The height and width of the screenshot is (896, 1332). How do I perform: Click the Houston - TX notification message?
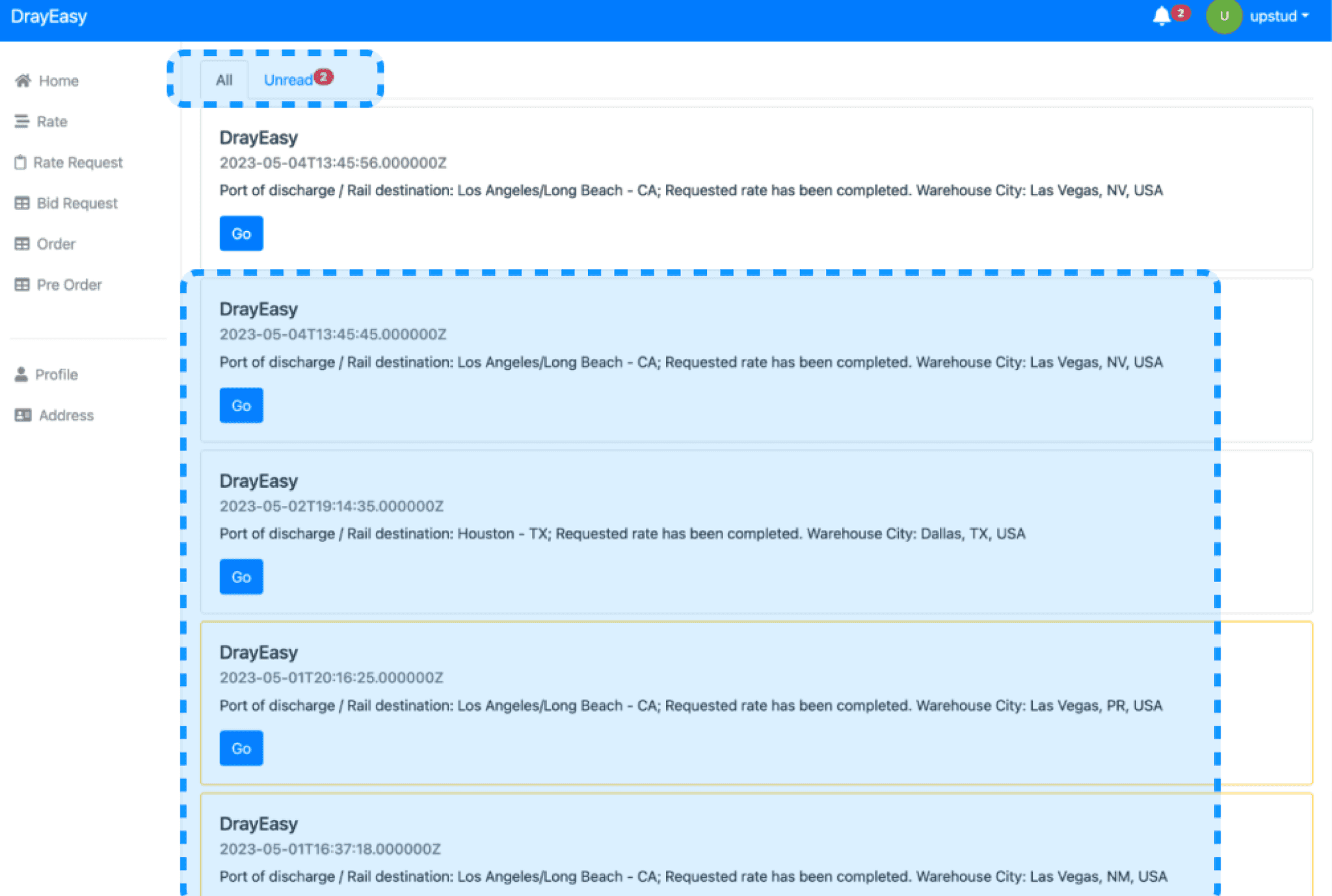pos(622,534)
